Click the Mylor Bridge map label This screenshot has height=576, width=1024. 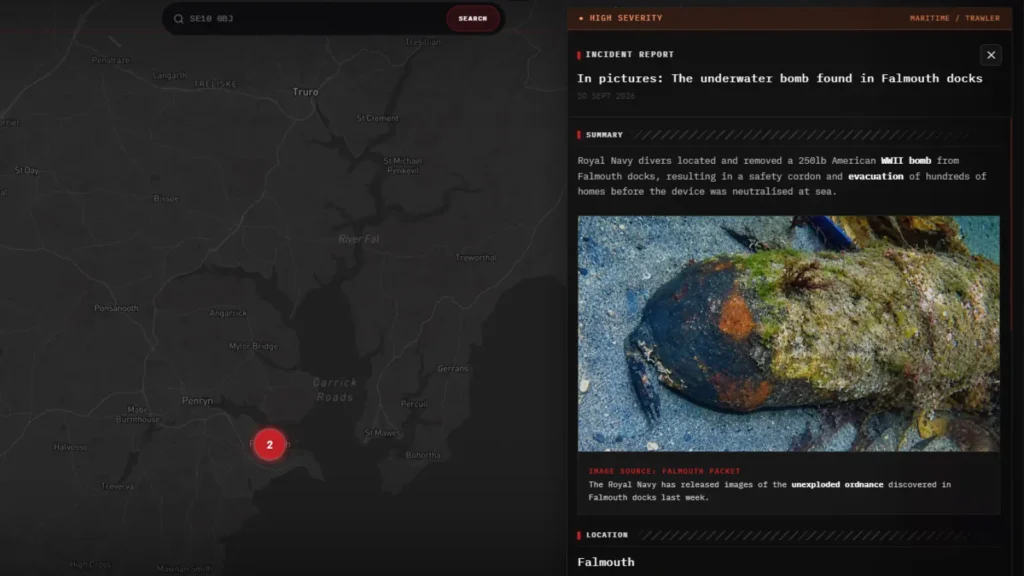coord(253,346)
